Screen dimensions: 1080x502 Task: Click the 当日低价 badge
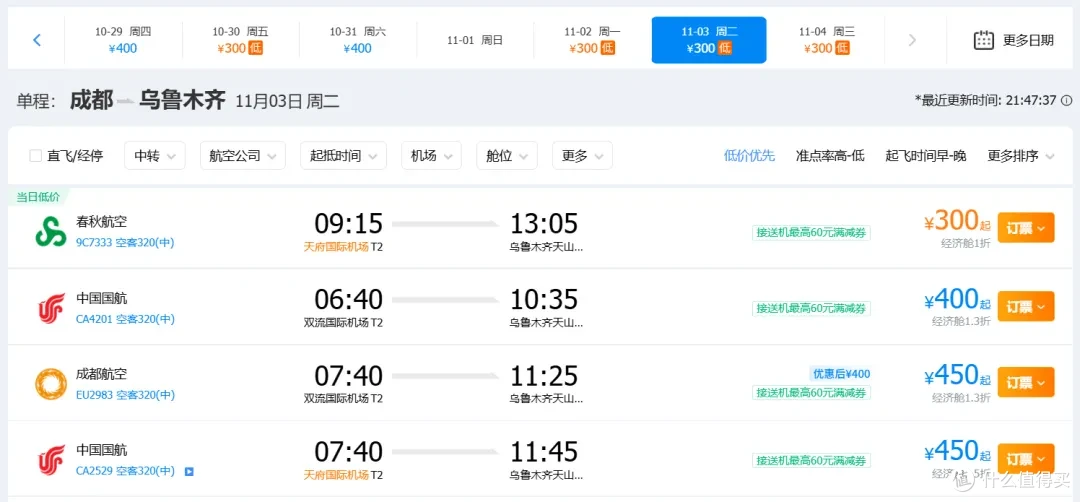(39, 197)
